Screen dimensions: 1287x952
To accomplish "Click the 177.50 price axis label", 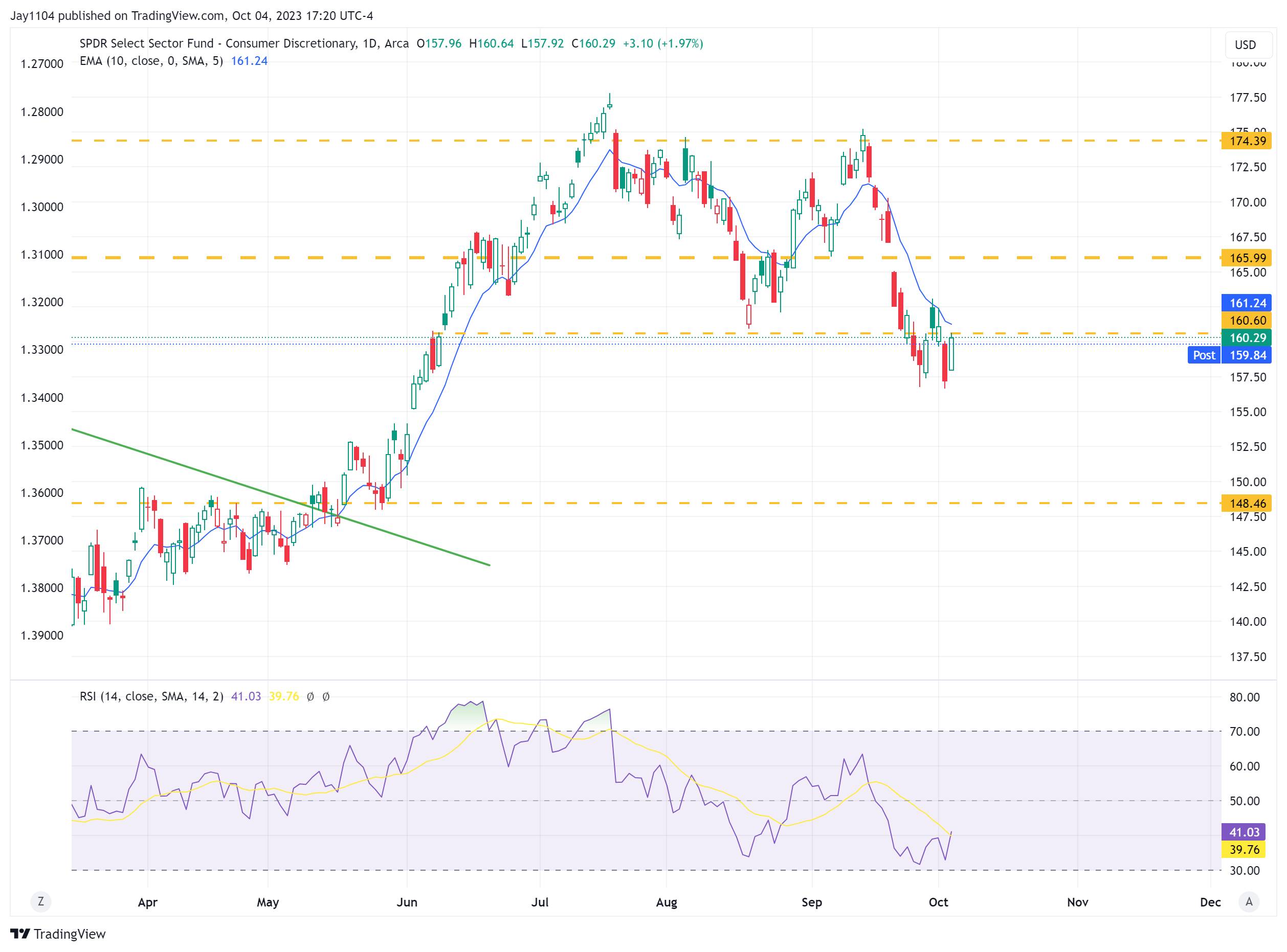I will coord(1247,97).
